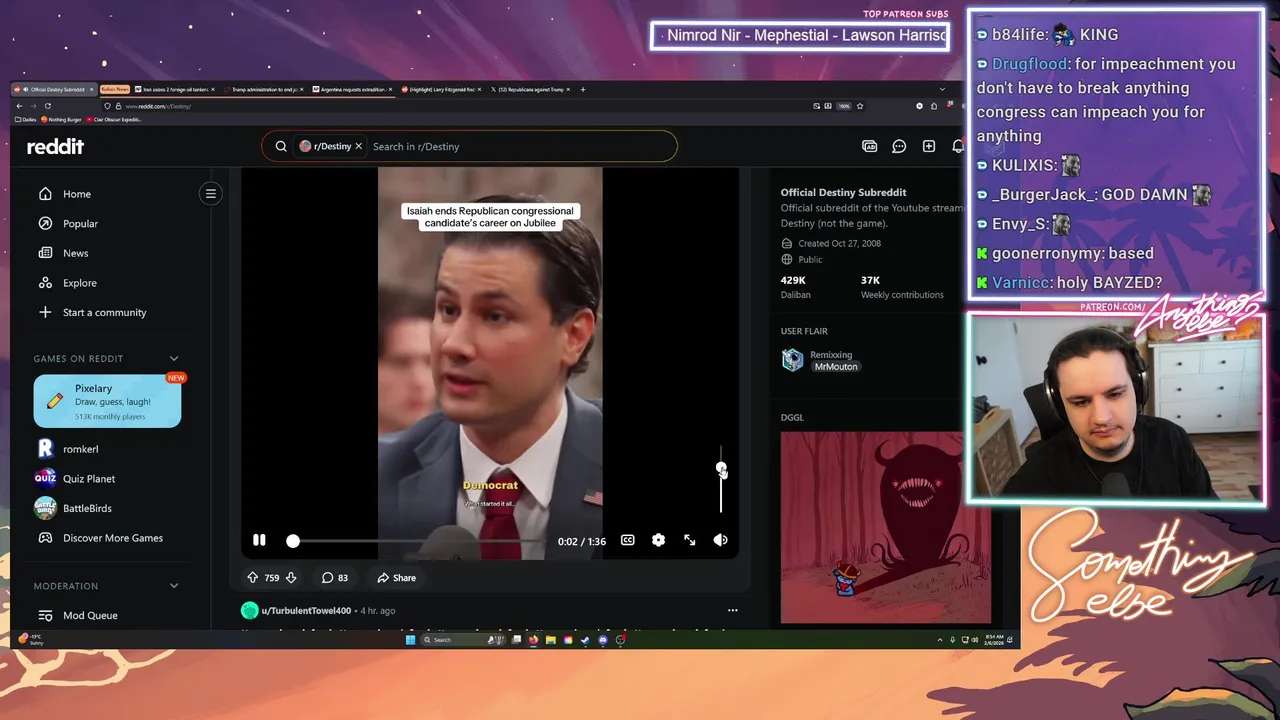The image size is (1280, 720).
Task: Click the Firefox icon in the taskbar
Action: [533, 640]
